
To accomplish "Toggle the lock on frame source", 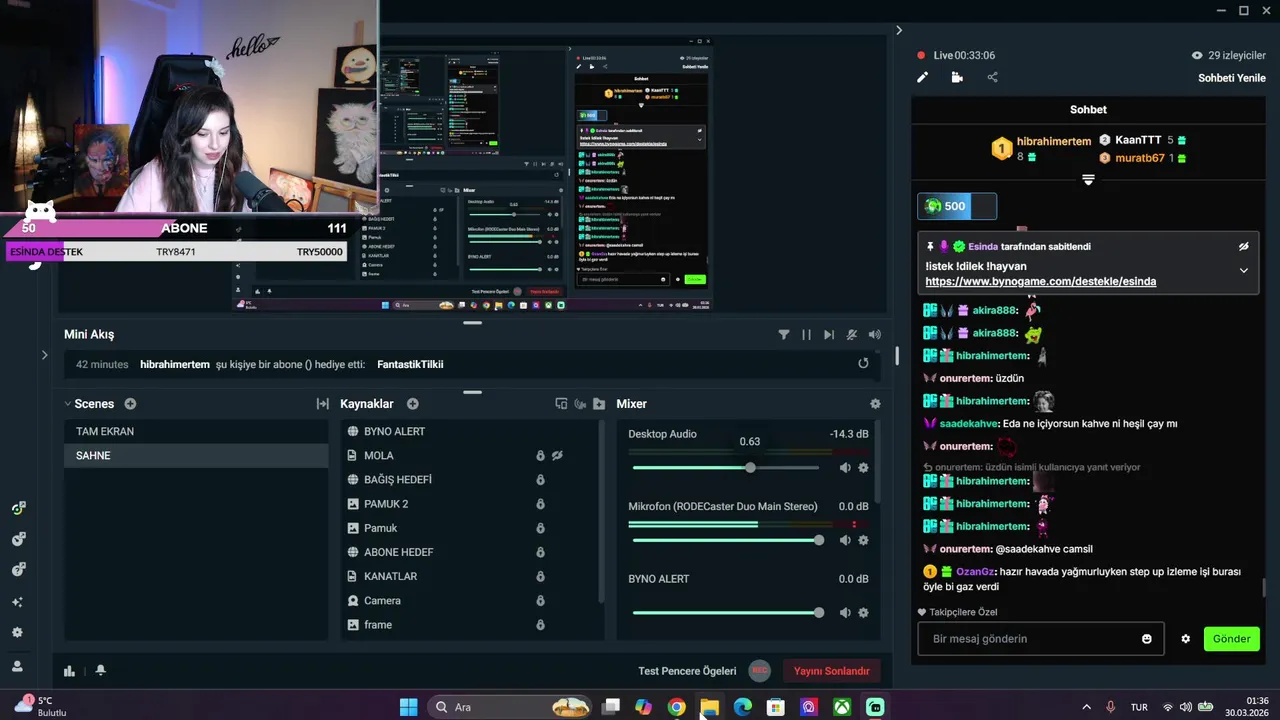I will click(x=540, y=625).
